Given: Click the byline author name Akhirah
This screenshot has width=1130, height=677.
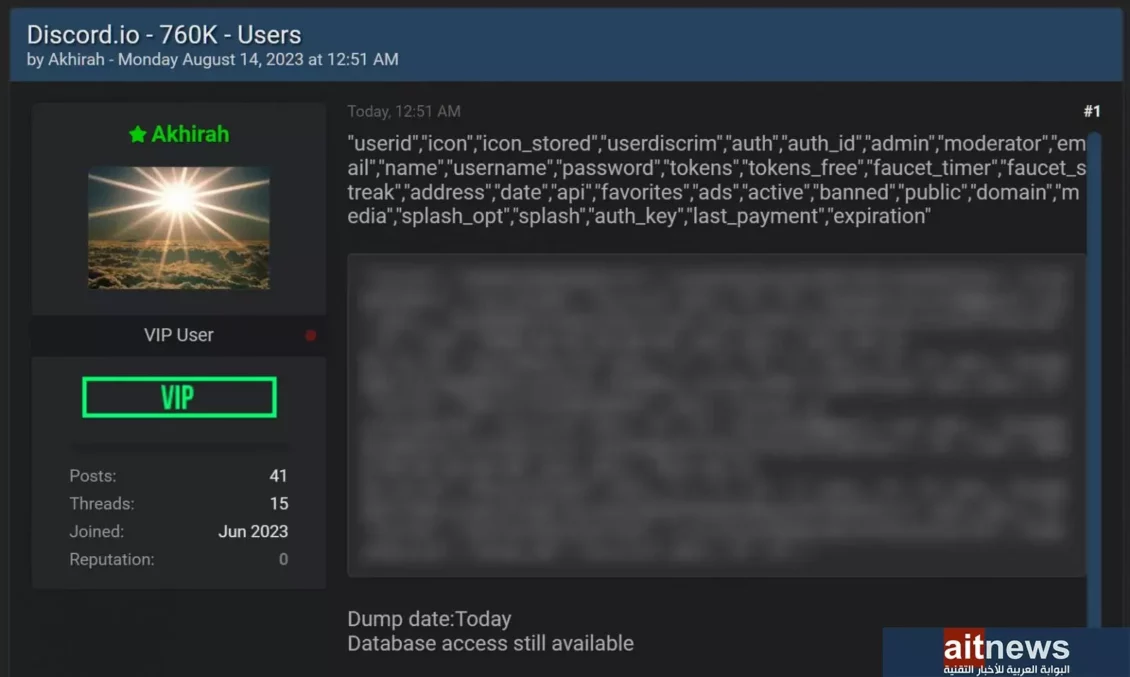Looking at the screenshot, I should pos(76,59).
